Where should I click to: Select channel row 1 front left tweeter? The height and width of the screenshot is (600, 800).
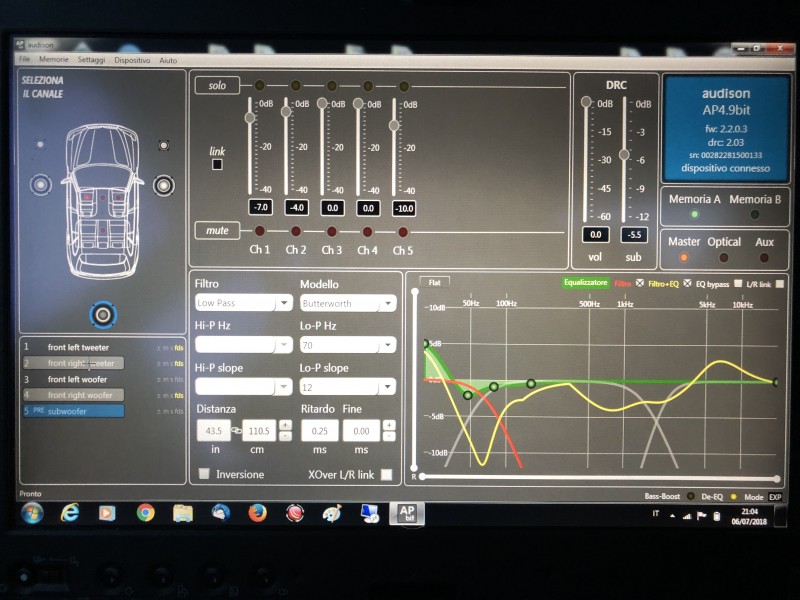pos(74,347)
